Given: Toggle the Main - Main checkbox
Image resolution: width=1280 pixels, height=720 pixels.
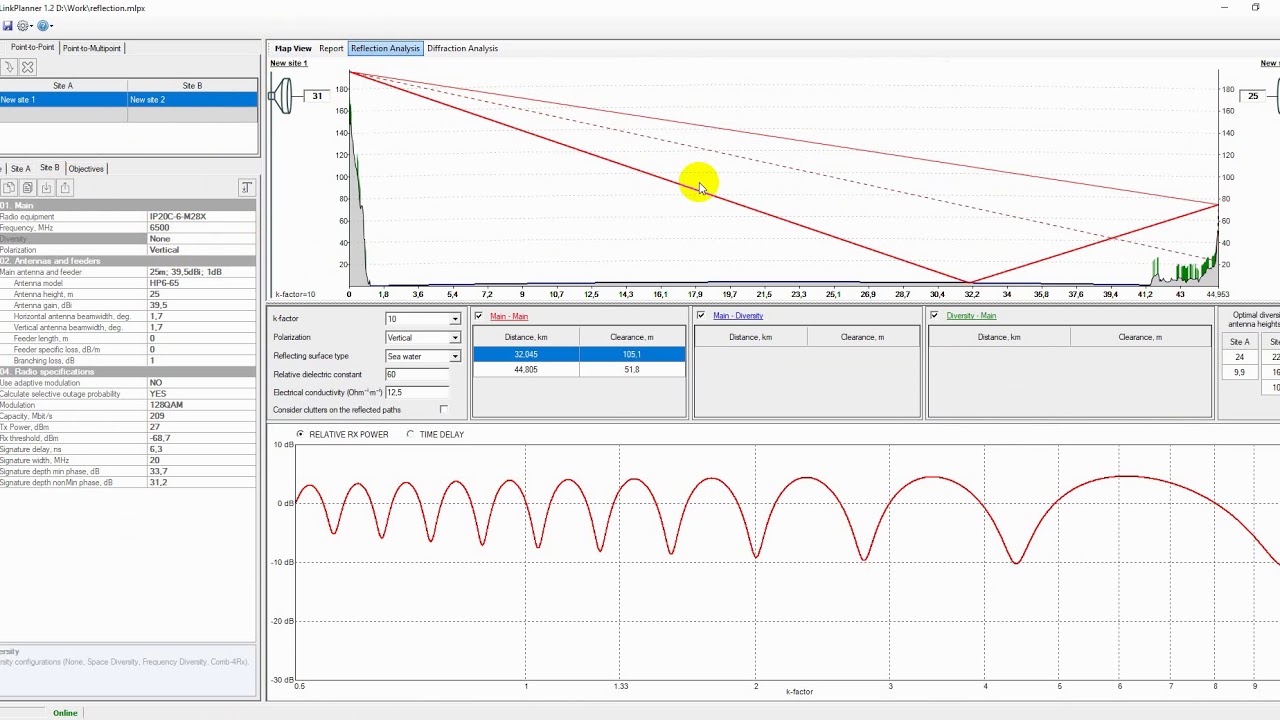Looking at the screenshot, I should pos(479,316).
